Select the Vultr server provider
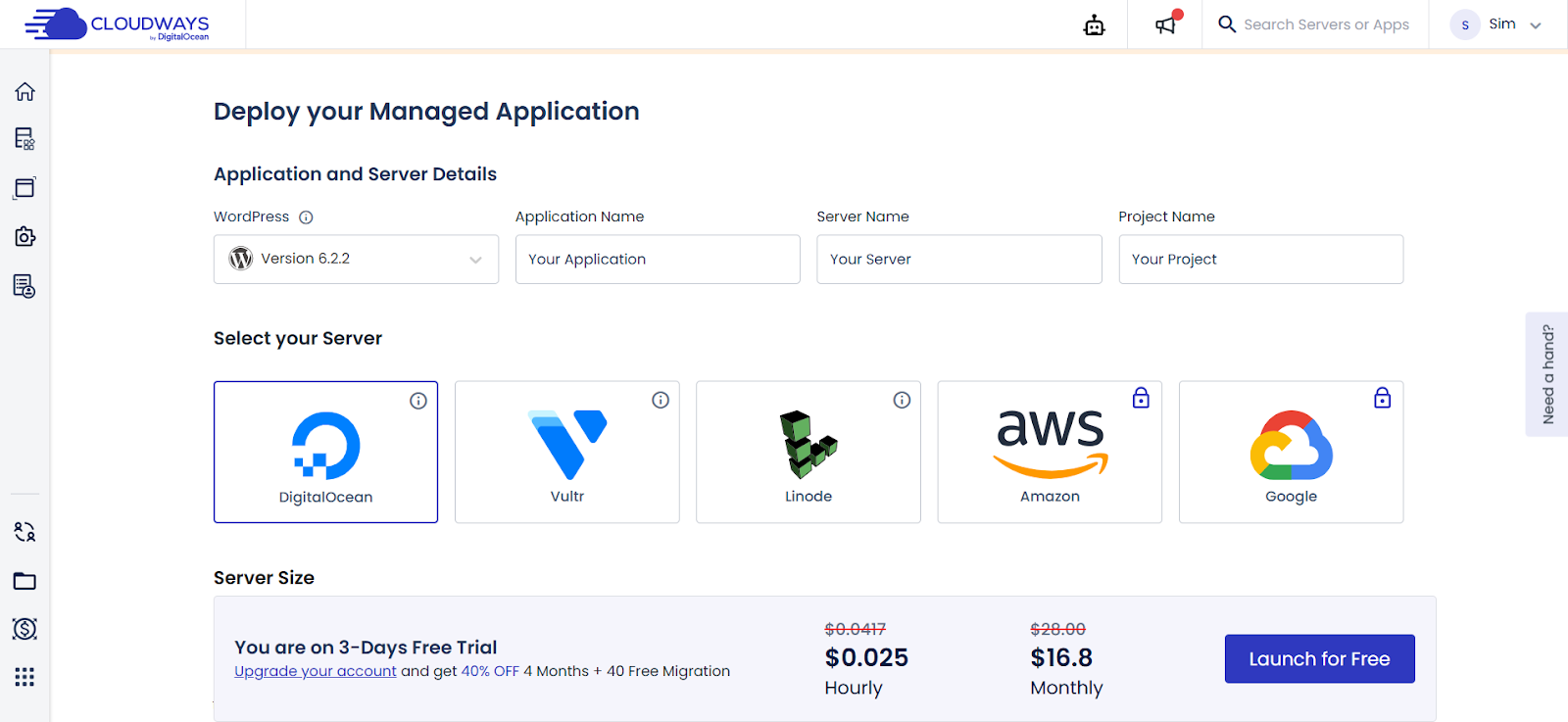The width and height of the screenshot is (1568, 722). click(x=566, y=452)
